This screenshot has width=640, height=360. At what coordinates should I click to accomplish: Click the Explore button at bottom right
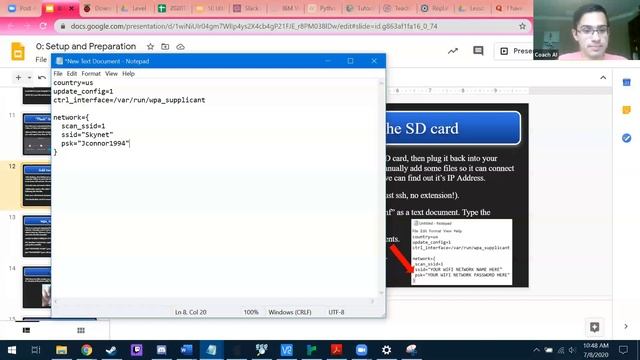(x=594, y=327)
